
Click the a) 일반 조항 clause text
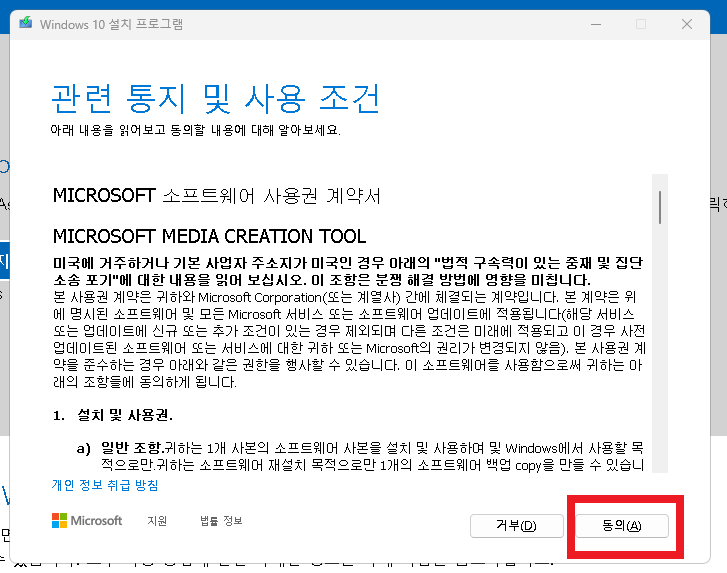360,456
